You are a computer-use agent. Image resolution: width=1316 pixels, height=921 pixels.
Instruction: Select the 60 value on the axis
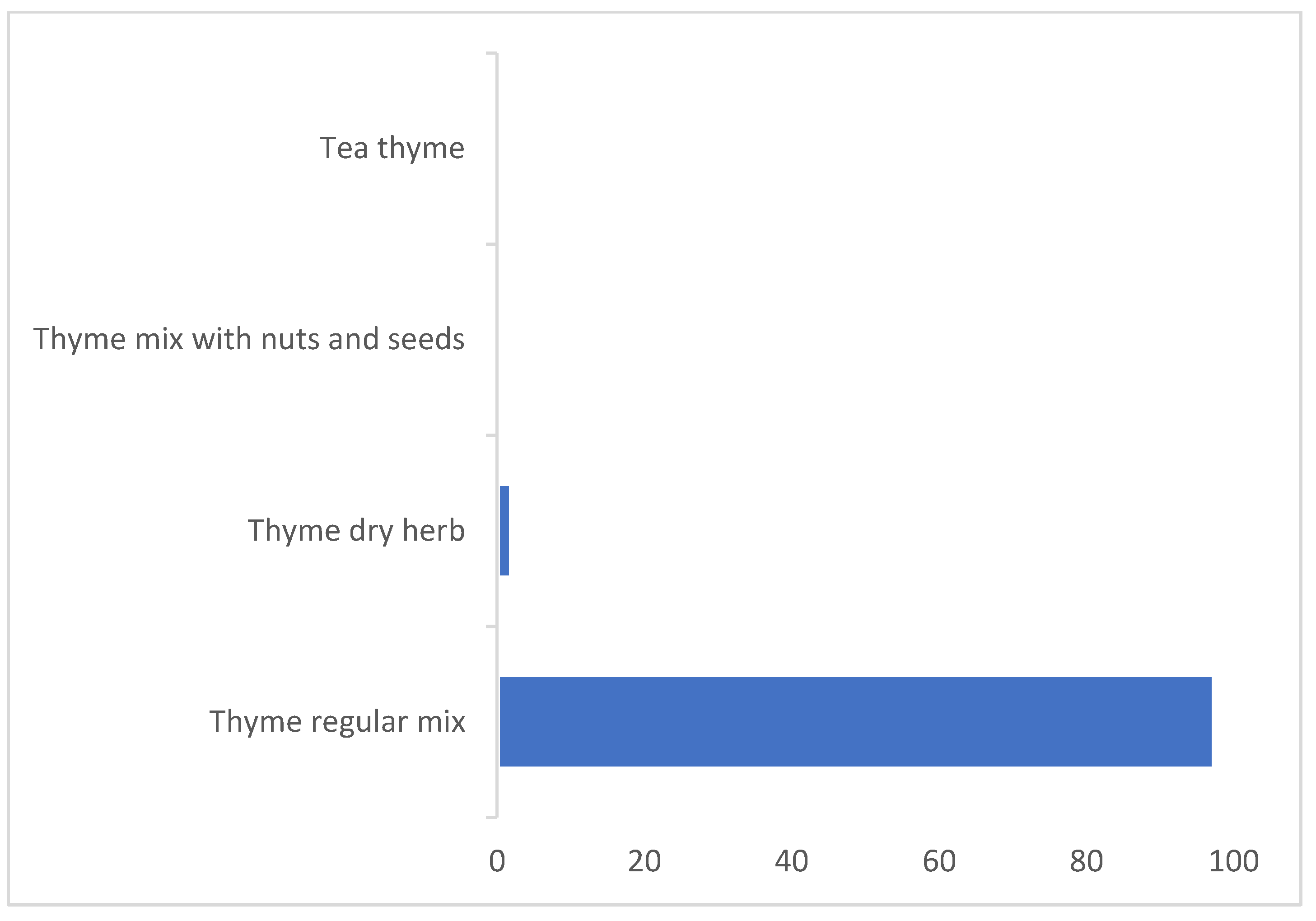[x=939, y=861]
